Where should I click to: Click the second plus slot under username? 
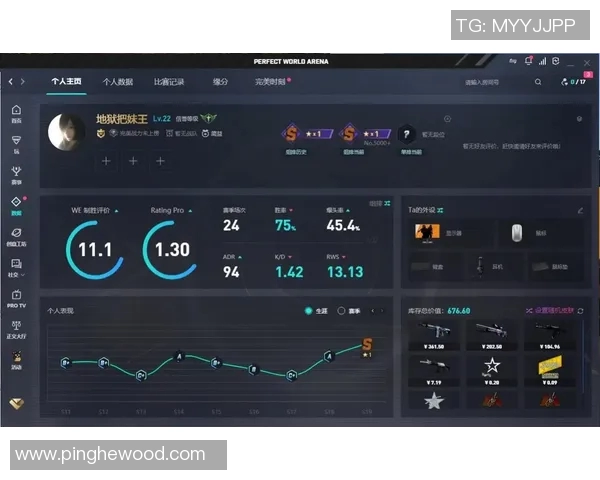(x=133, y=161)
